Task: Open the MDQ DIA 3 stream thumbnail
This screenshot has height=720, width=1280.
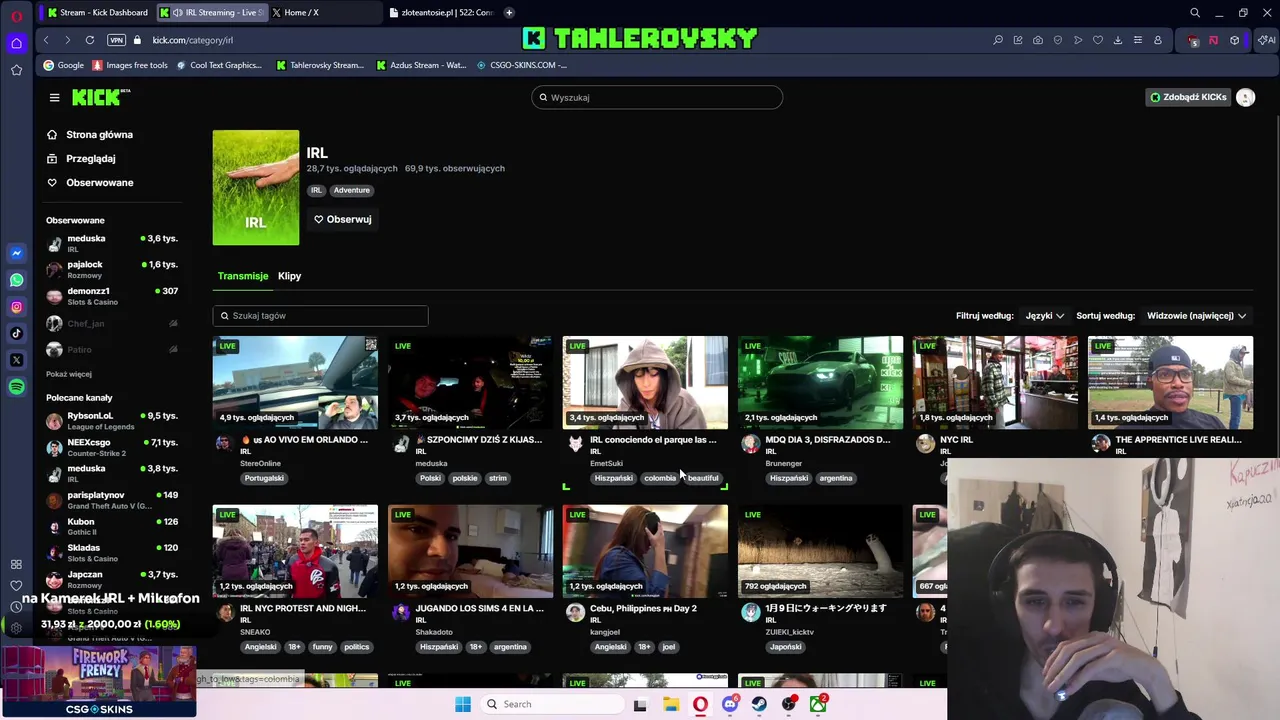Action: (x=820, y=382)
